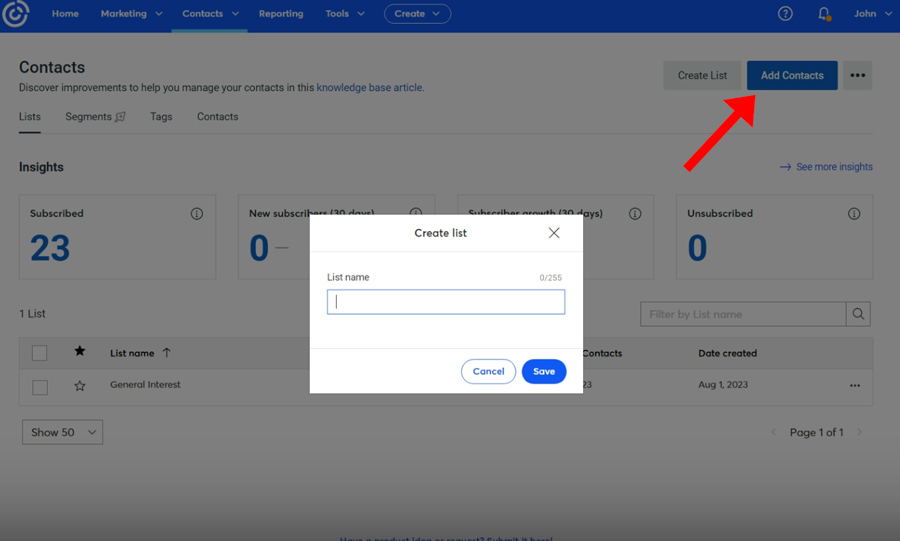Sort by List name arrow
Image resolution: width=900 pixels, height=541 pixels.
pos(166,353)
